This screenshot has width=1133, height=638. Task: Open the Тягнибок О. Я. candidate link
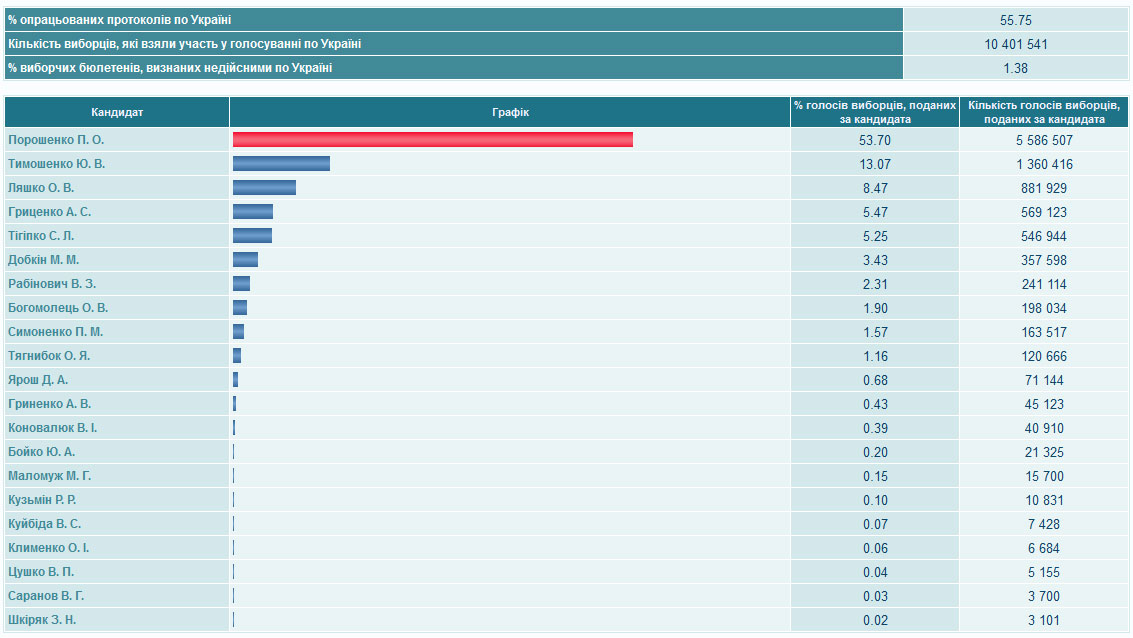tap(50, 356)
